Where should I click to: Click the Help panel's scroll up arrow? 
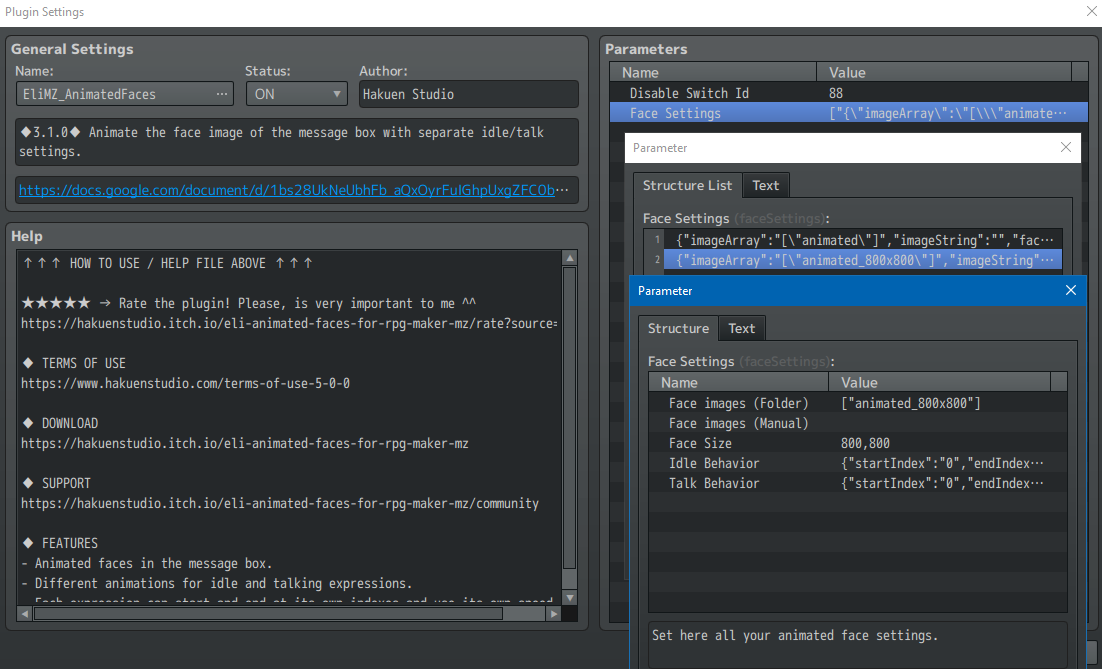570,259
